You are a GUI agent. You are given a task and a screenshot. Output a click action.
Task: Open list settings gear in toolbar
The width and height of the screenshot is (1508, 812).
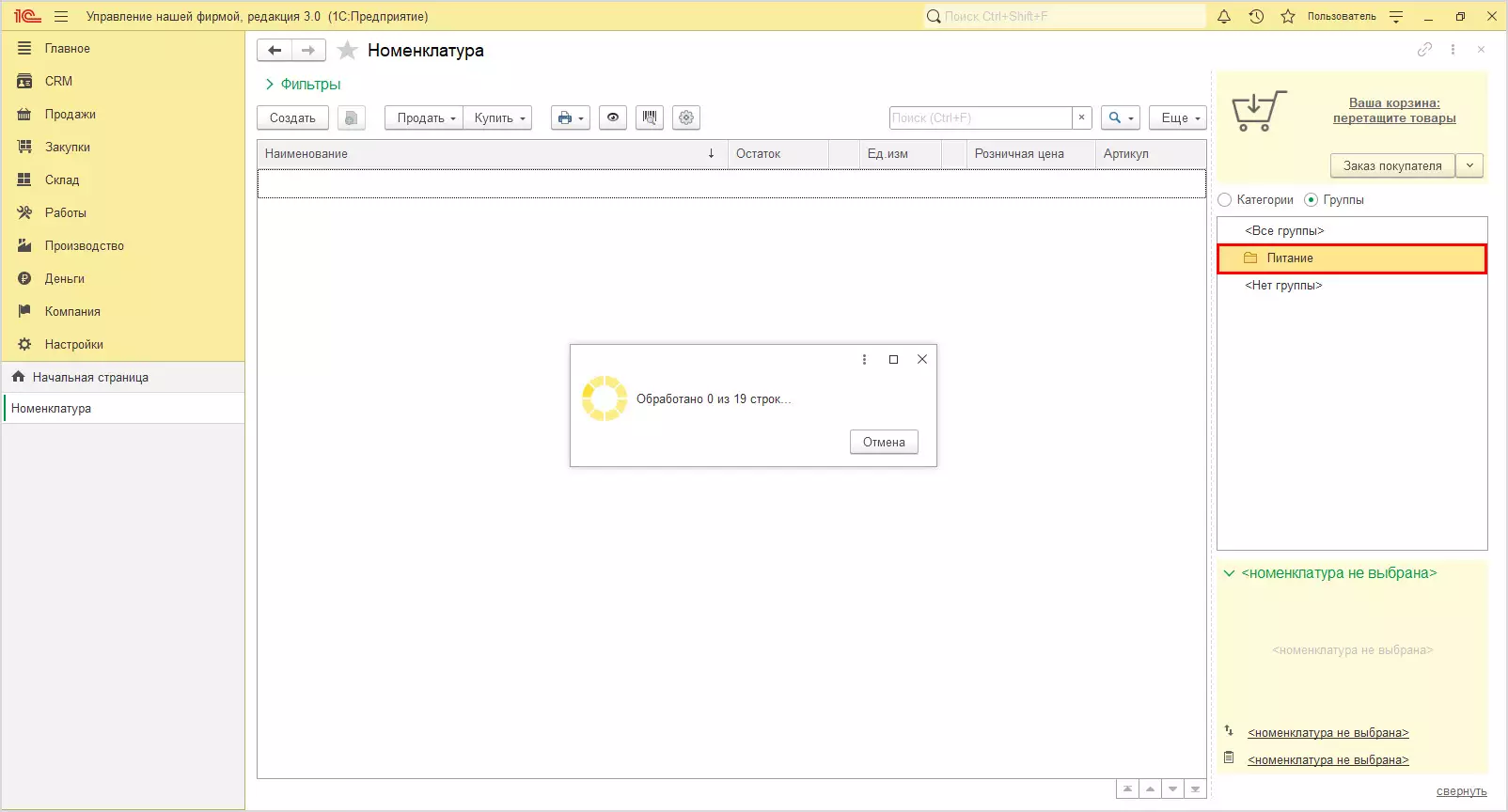[x=686, y=117]
